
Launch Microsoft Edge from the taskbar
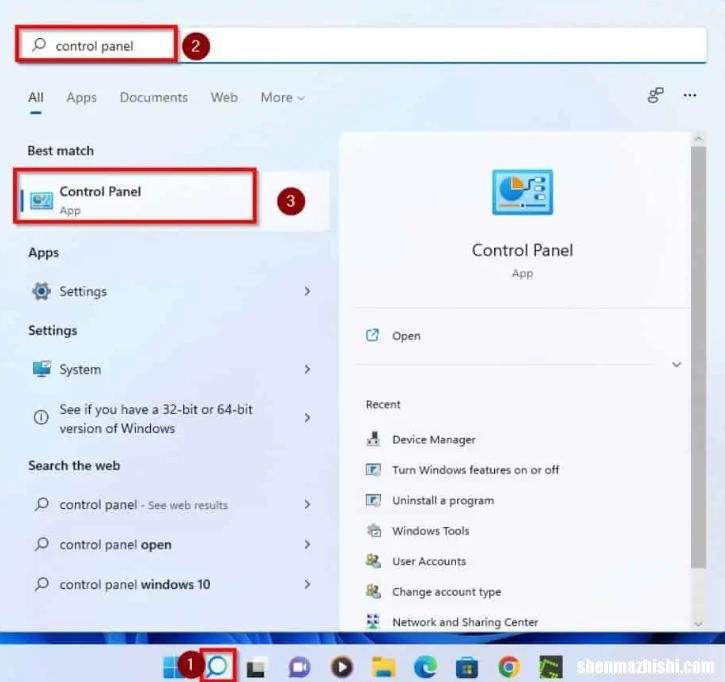(x=425, y=667)
